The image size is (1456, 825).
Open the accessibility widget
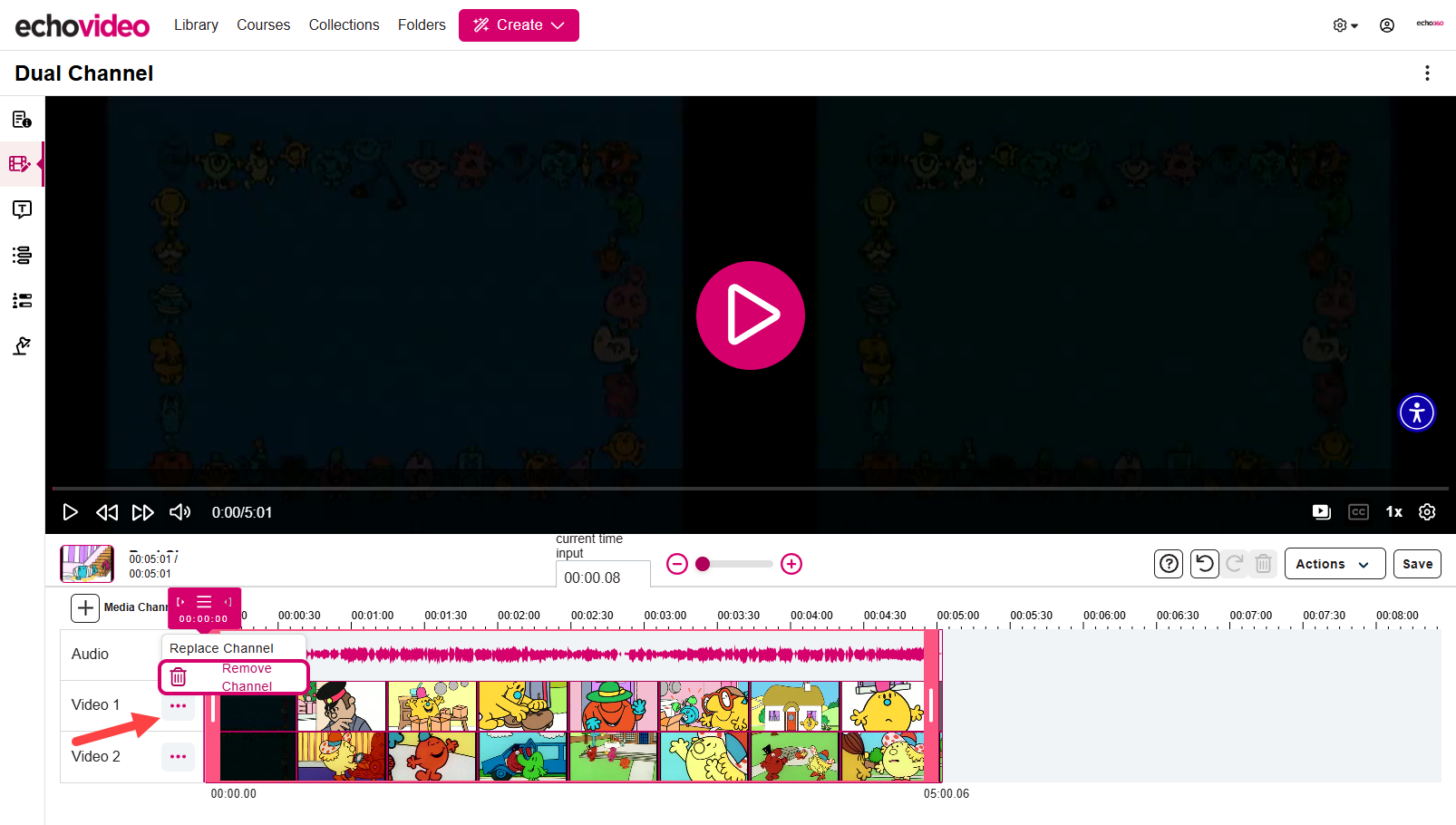click(x=1417, y=412)
